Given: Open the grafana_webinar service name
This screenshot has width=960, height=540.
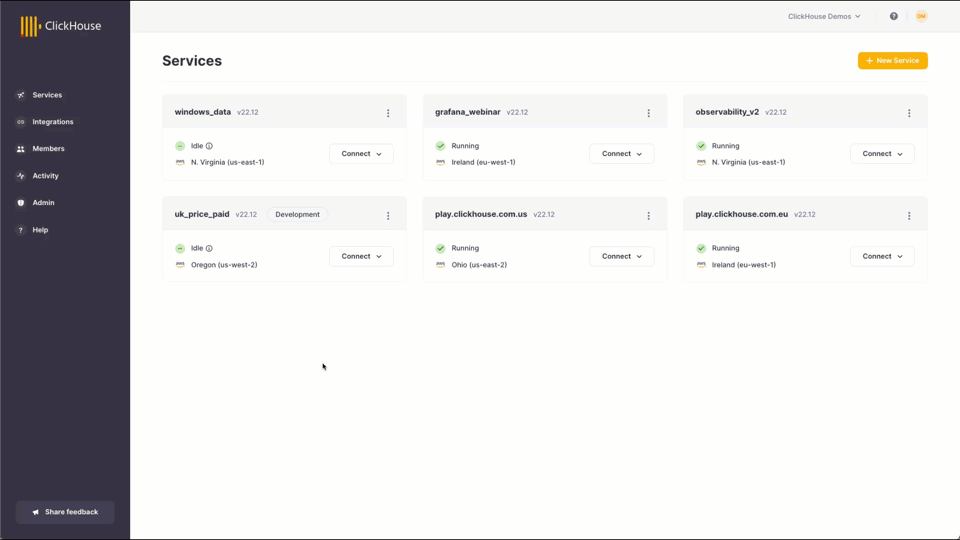Looking at the screenshot, I should point(467,112).
